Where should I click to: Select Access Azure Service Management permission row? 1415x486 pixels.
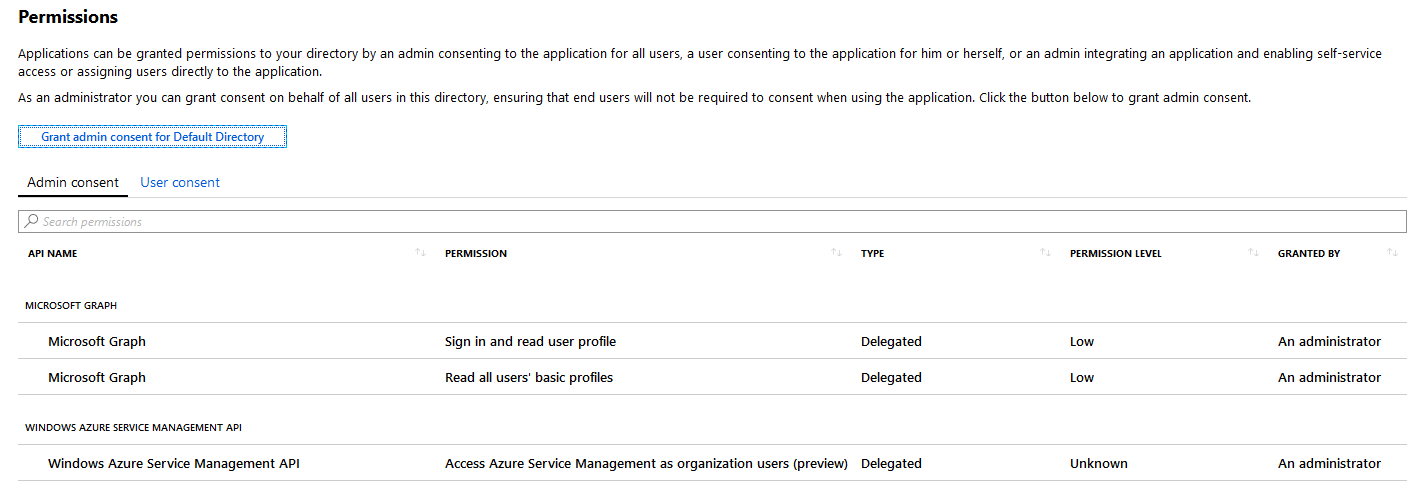point(646,463)
